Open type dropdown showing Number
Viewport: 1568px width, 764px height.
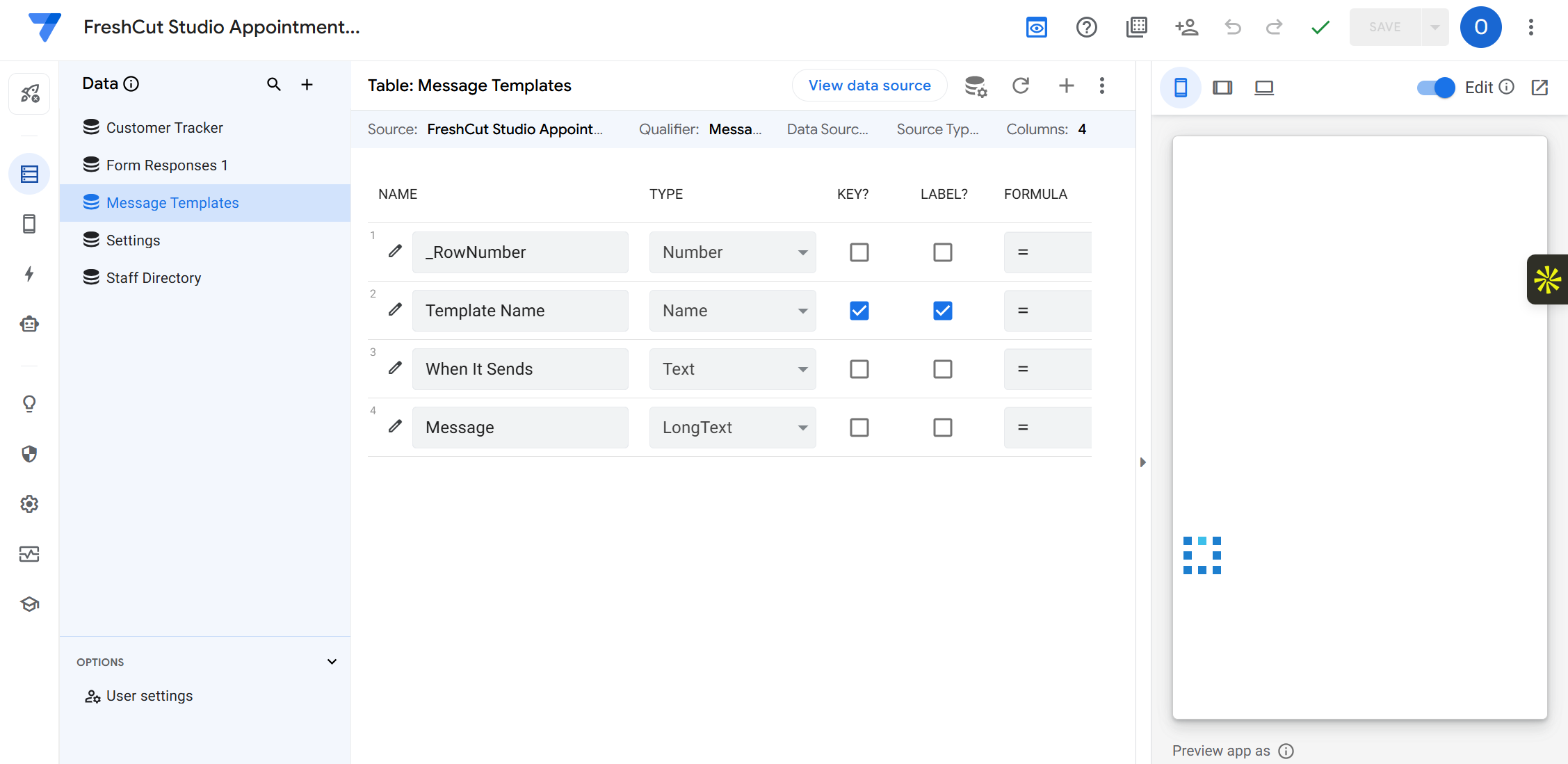[733, 252]
